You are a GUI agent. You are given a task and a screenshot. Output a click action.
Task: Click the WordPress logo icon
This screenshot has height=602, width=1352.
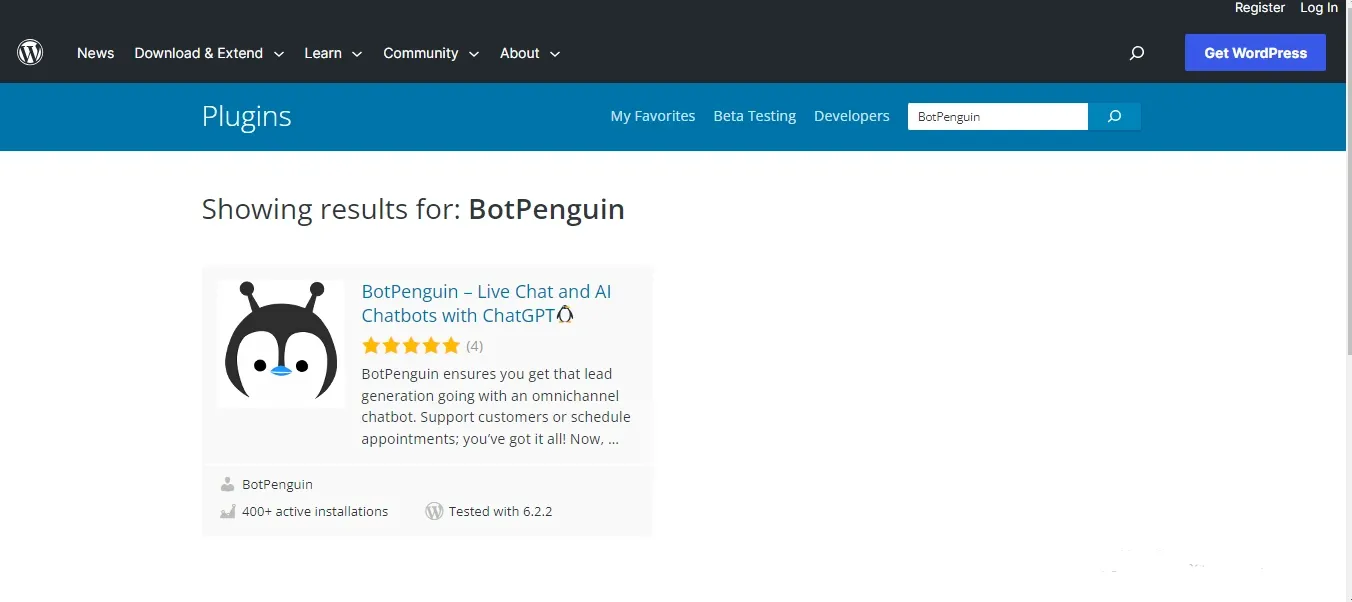coord(30,52)
